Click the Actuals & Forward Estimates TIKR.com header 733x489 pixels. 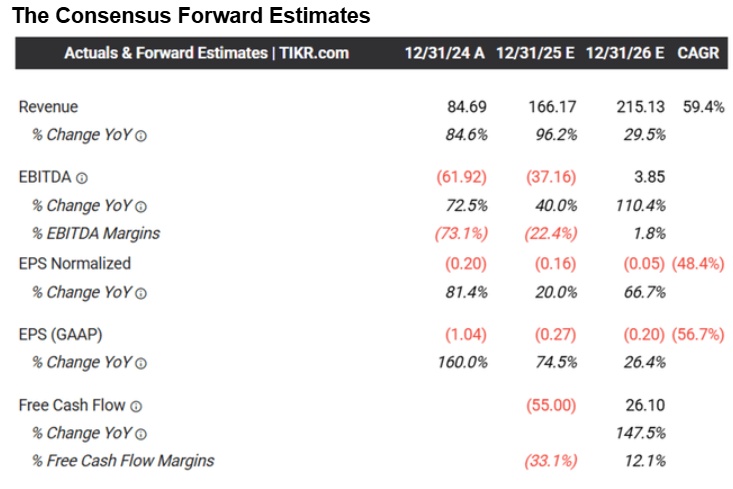(206, 53)
